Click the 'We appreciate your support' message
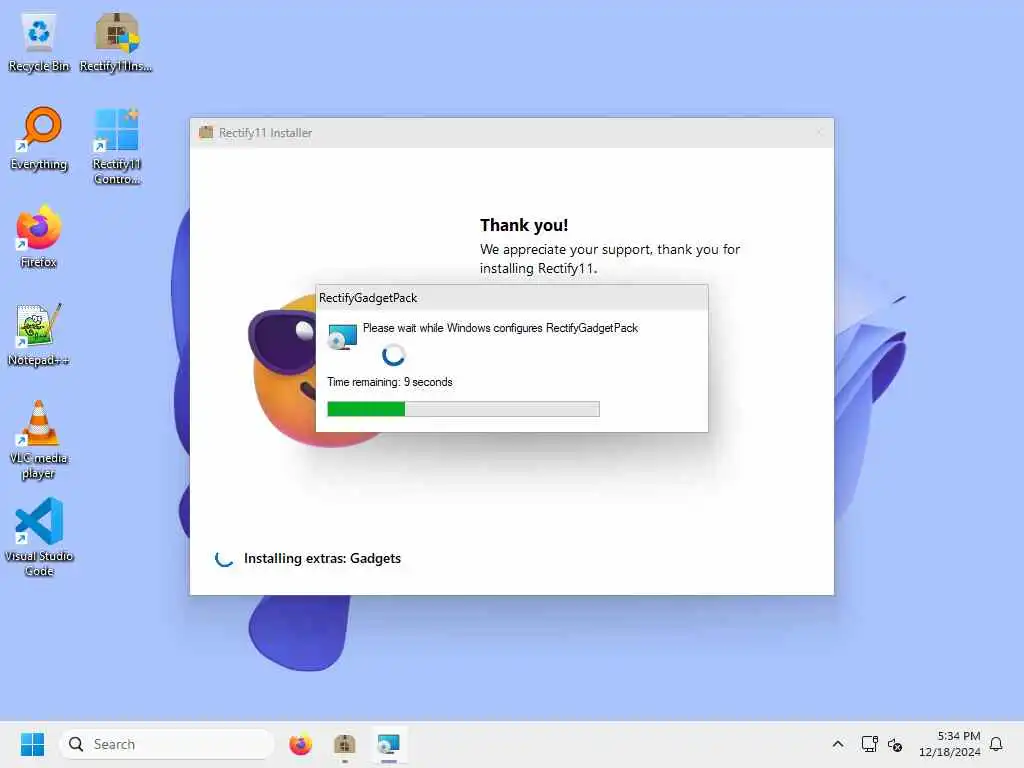 click(x=610, y=259)
